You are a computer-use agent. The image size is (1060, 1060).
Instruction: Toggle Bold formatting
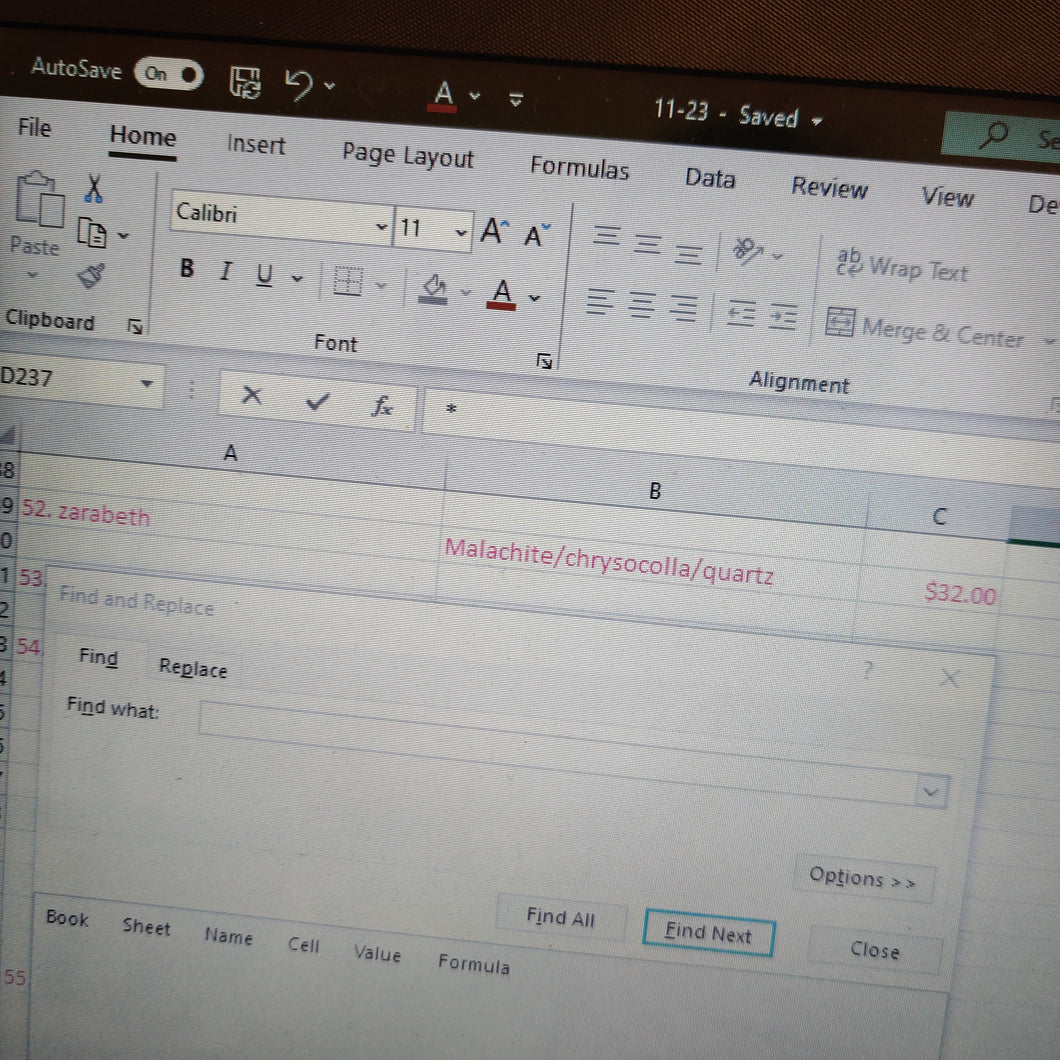187,268
